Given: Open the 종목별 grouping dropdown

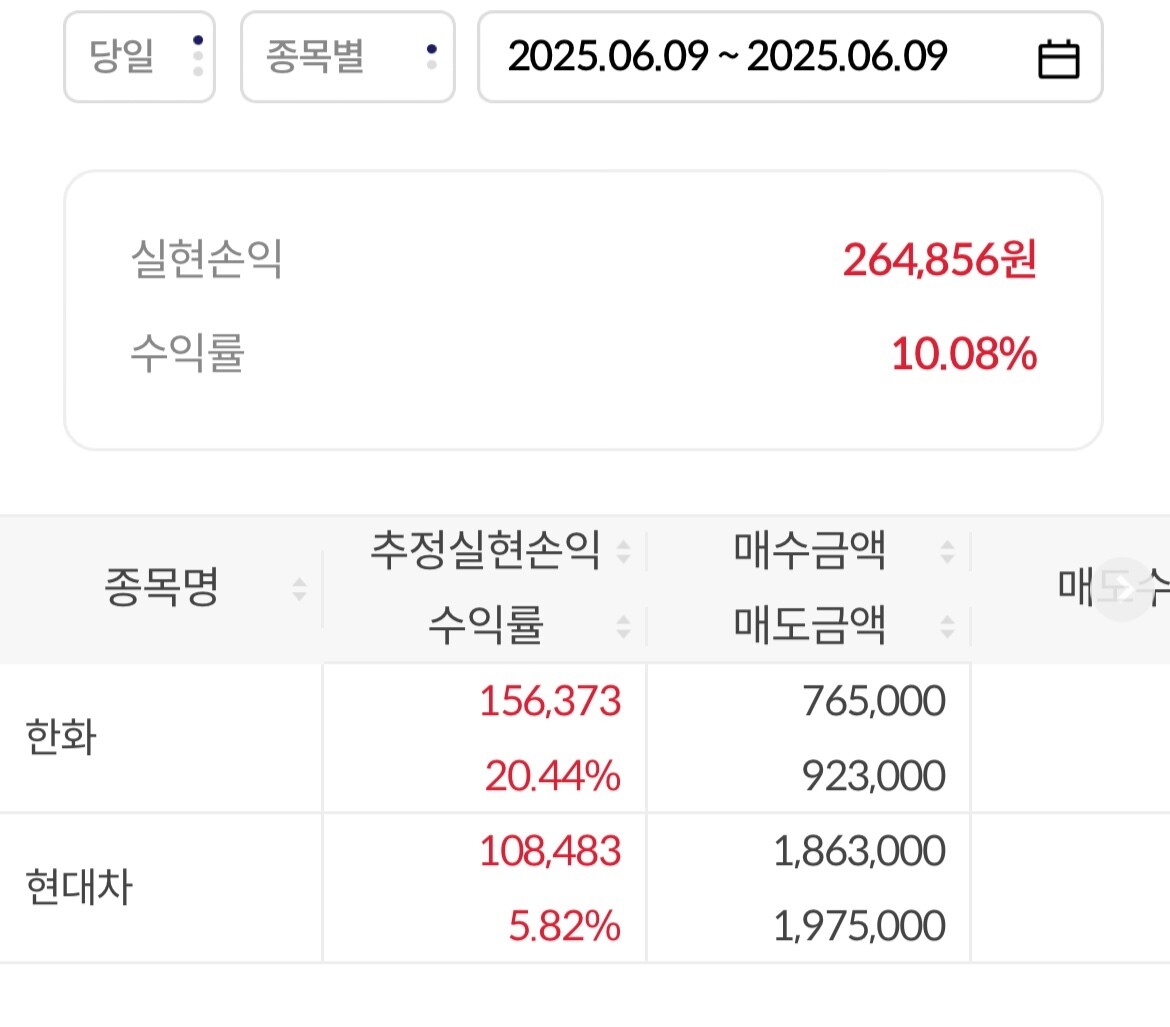Looking at the screenshot, I should pos(347,57).
